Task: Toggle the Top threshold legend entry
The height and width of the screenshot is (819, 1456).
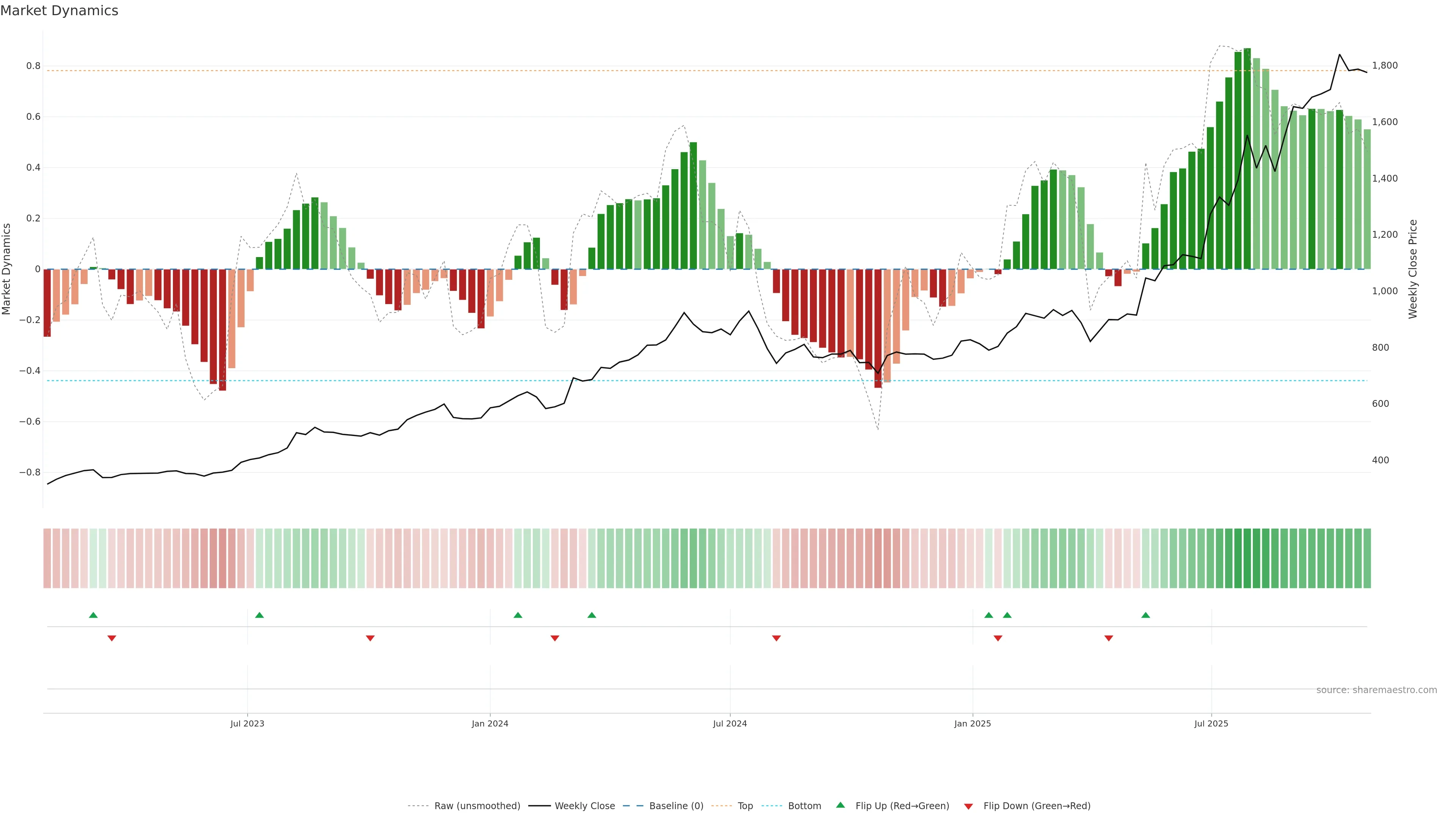Action: [745, 805]
